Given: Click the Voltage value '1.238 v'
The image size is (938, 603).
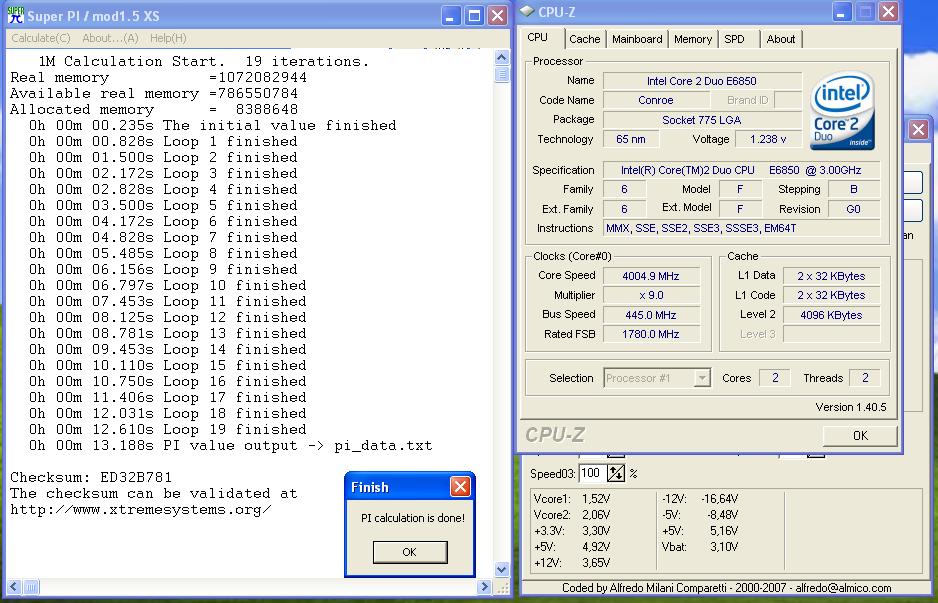Looking at the screenshot, I should [x=768, y=139].
